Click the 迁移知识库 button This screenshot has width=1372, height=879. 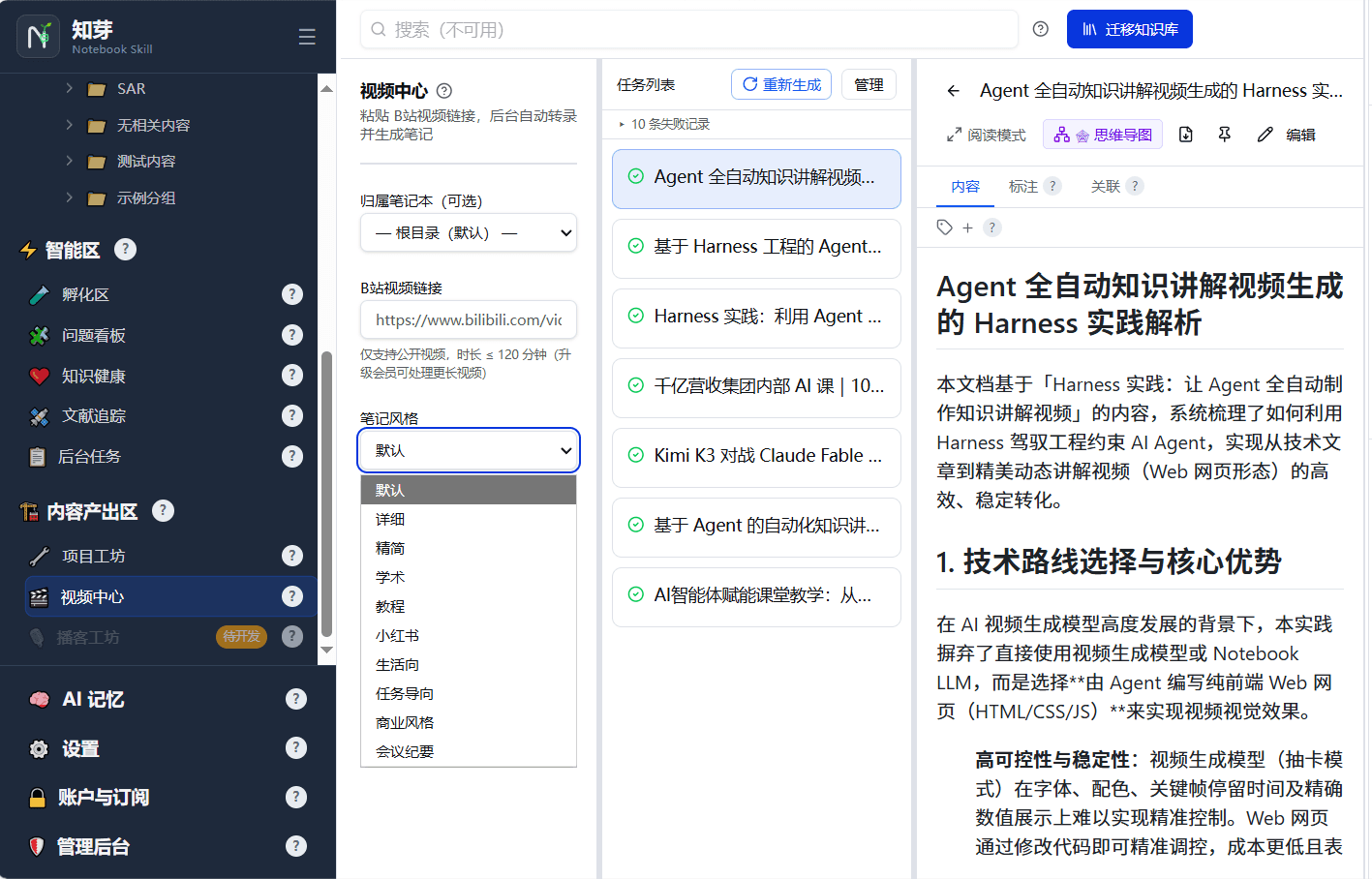(x=1130, y=29)
